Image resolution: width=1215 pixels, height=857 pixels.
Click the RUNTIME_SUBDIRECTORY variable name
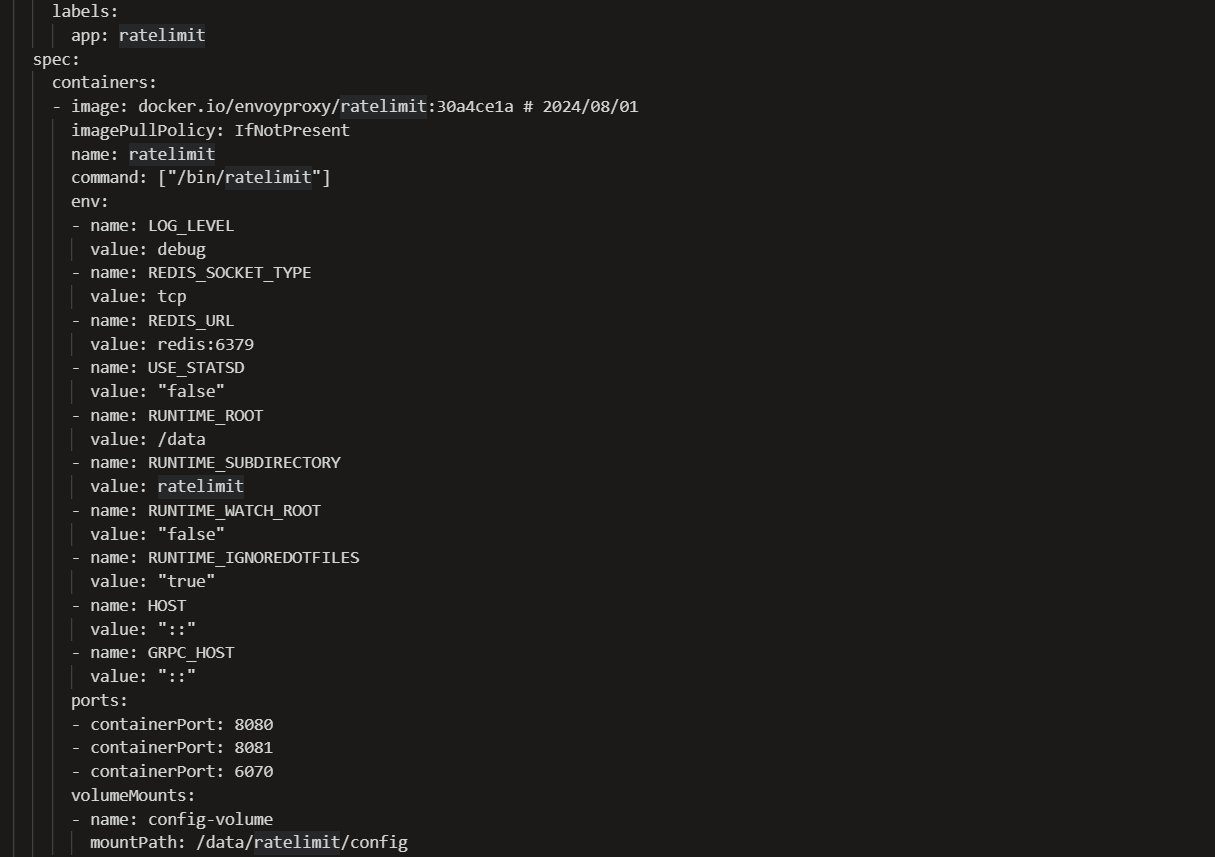(x=244, y=462)
